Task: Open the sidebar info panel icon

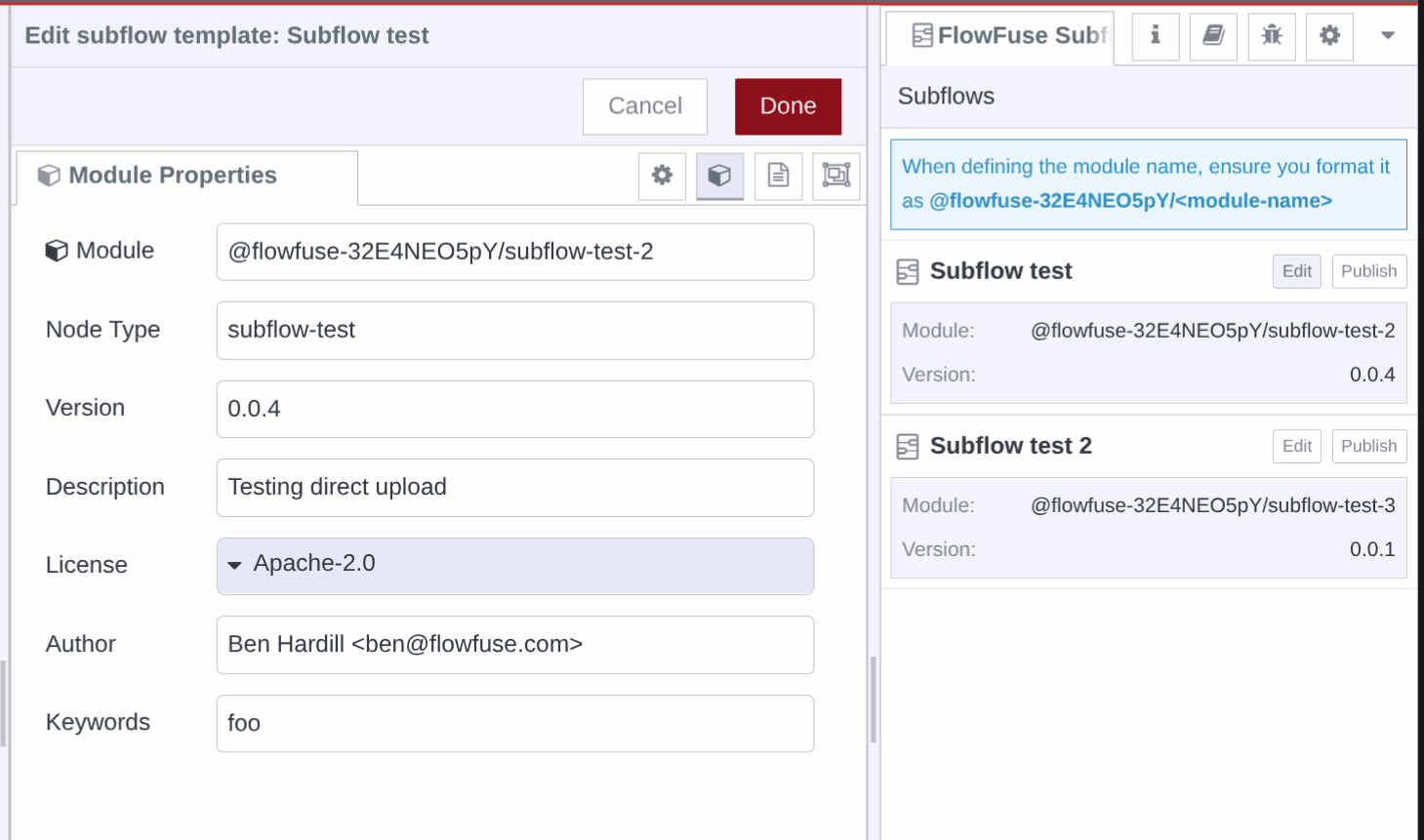Action: pos(1155,36)
